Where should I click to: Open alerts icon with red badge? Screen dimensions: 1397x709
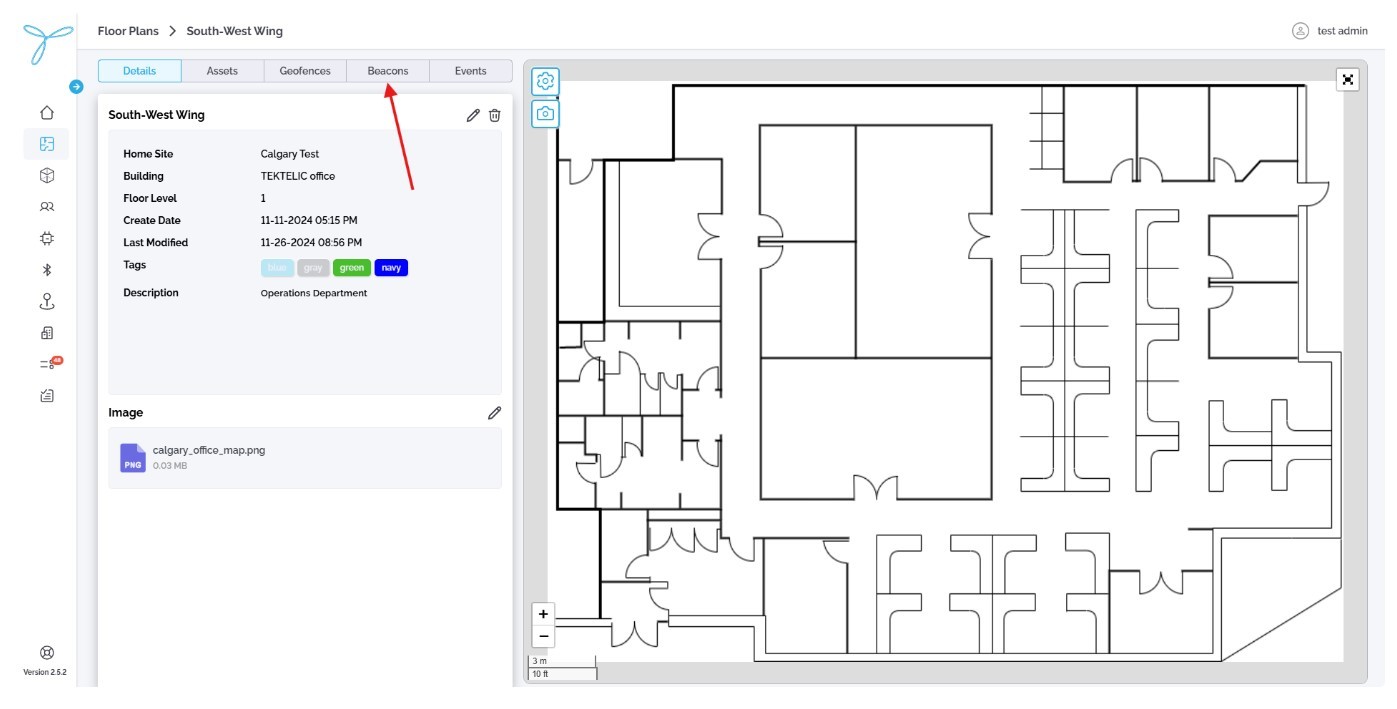point(47,364)
